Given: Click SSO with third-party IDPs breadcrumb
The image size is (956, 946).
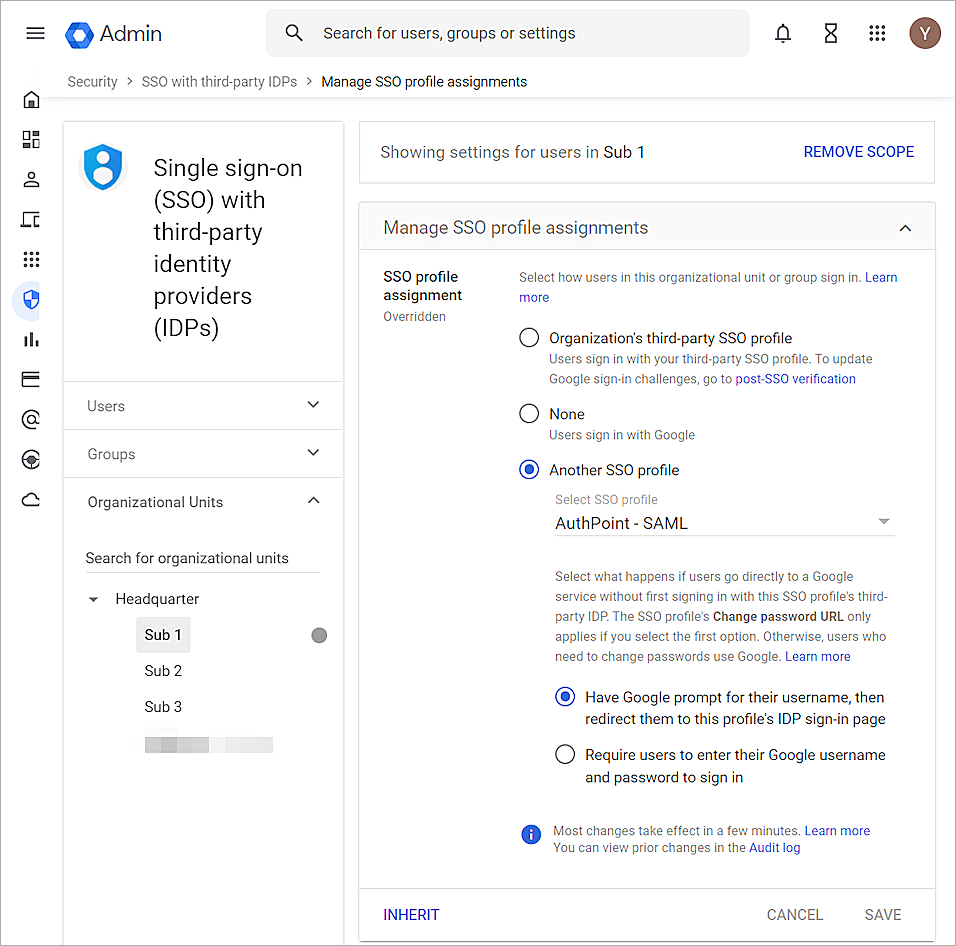Looking at the screenshot, I should click(x=219, y=82).
